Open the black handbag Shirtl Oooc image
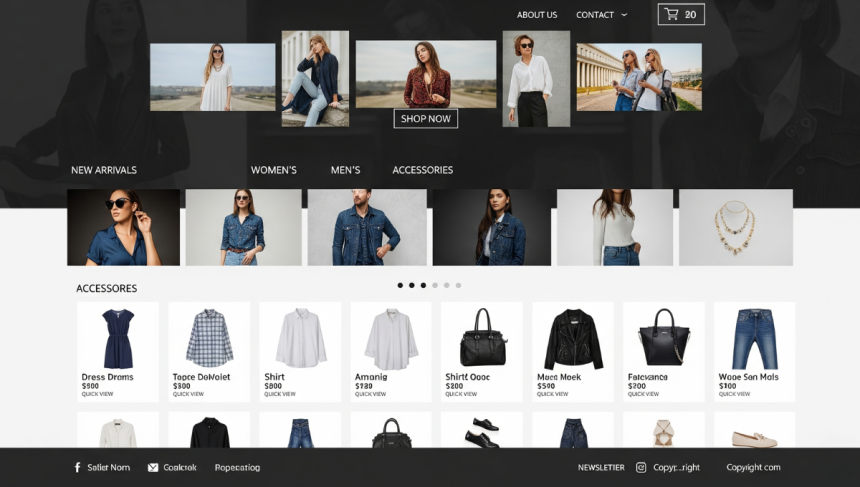The width and height of the screenshot is (860, 487). (x=483, y=337)
